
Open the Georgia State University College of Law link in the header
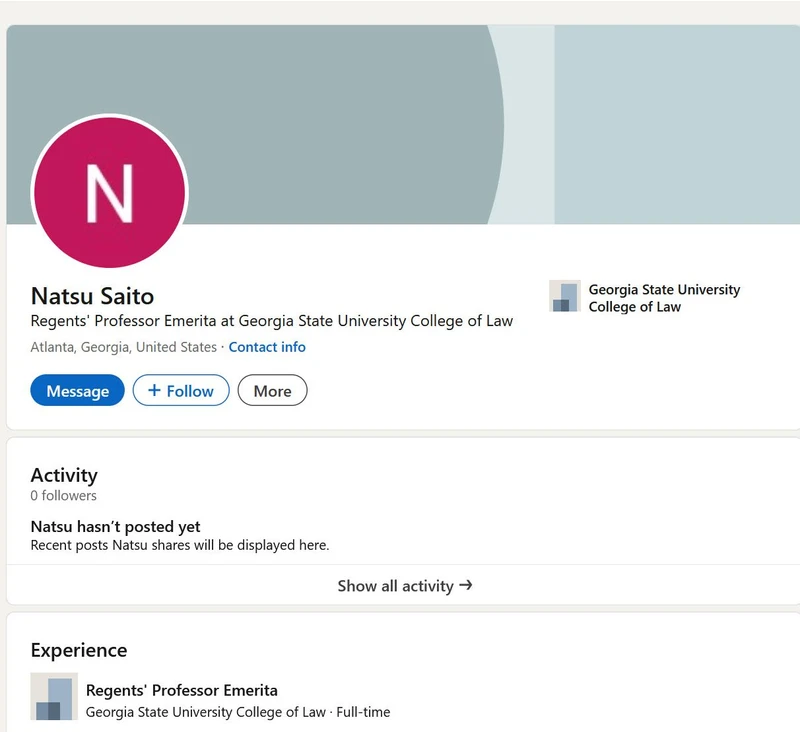[x=664, y=298]
